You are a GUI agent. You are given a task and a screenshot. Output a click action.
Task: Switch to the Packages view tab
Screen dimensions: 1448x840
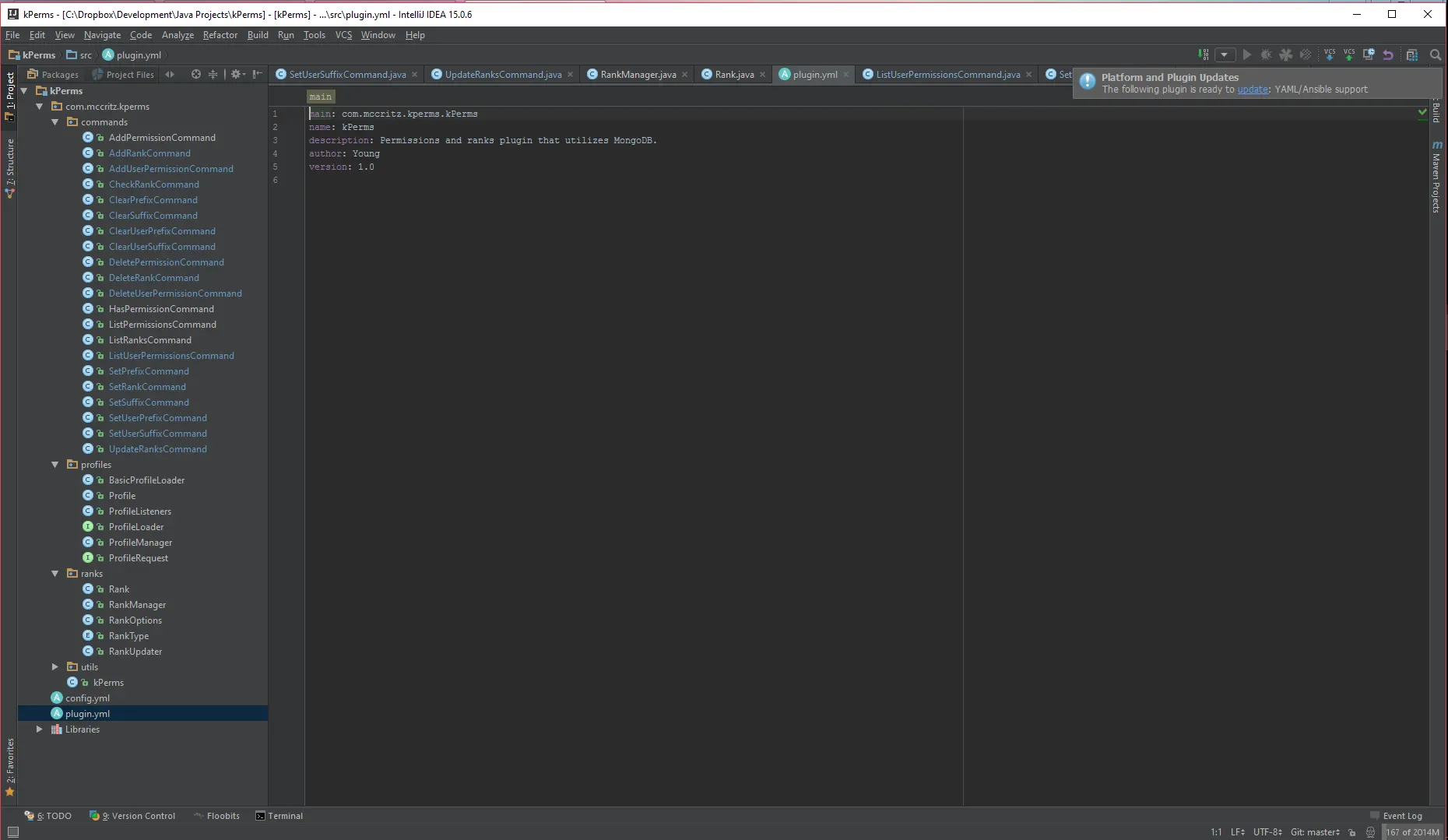(x=53, y=75)
